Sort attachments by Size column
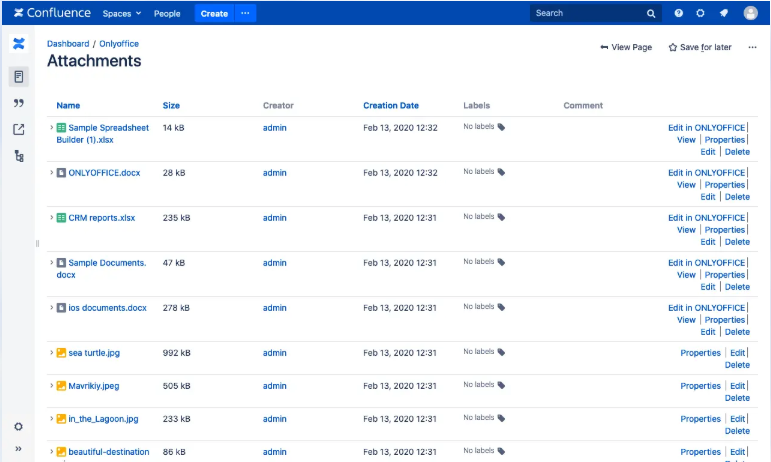771x462 pixels. pyautogui.click(x=171, y=105)
